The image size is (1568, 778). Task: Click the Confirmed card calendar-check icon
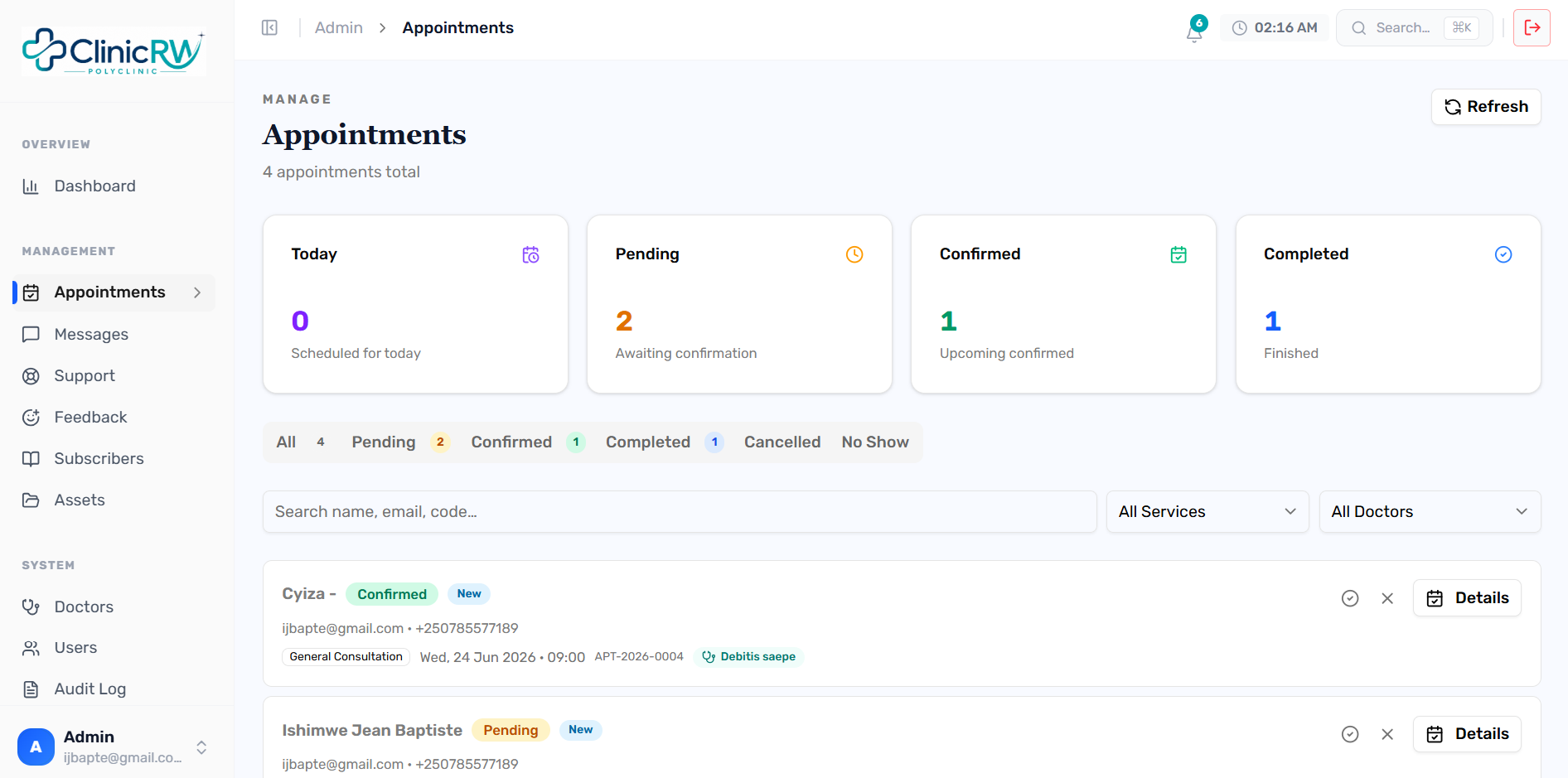pyautogui.click(x=1178, y=254)
